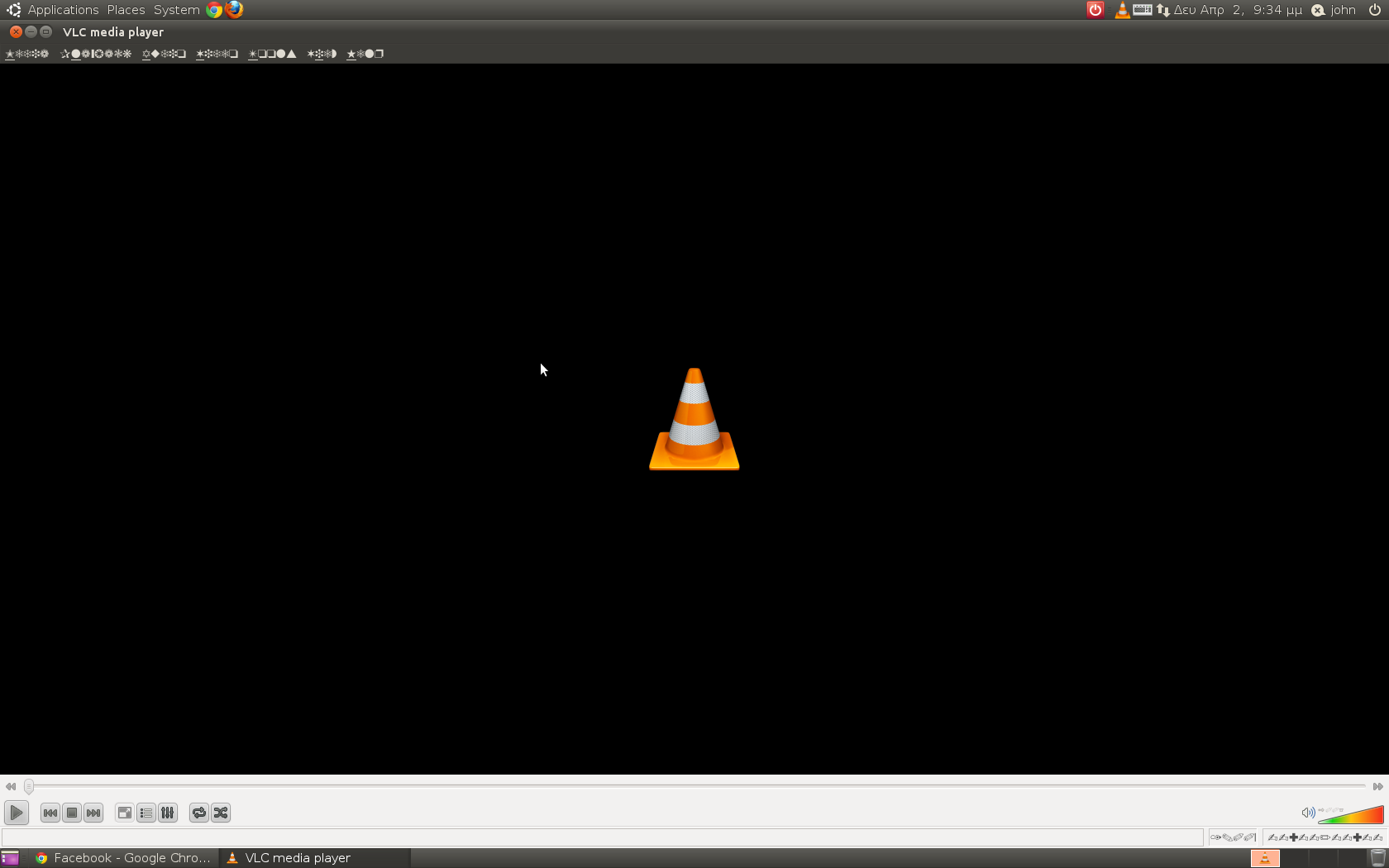
Task: Open the System menu in top panel
Action: coord(176,10)
